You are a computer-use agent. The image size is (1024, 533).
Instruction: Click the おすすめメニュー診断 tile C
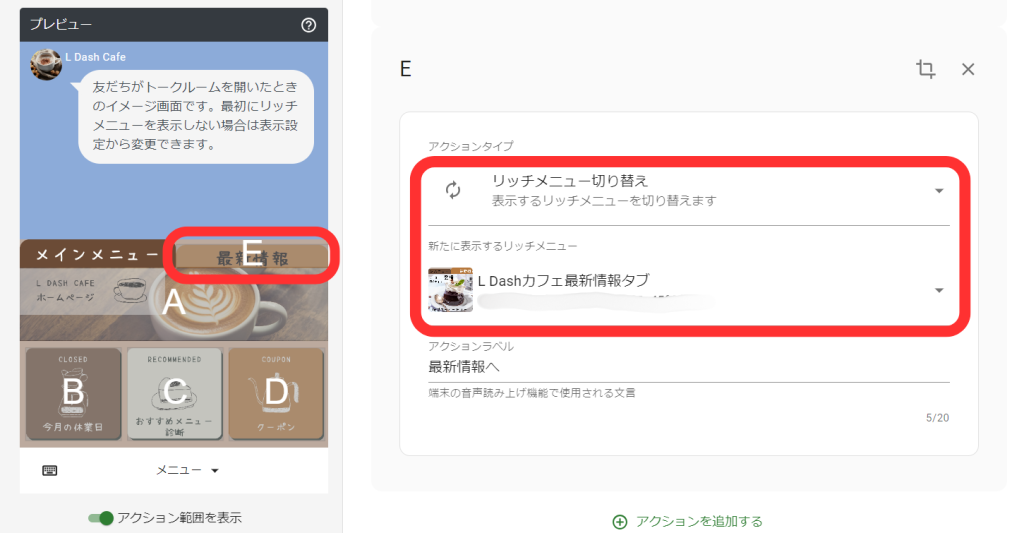(x=174, y=393)
